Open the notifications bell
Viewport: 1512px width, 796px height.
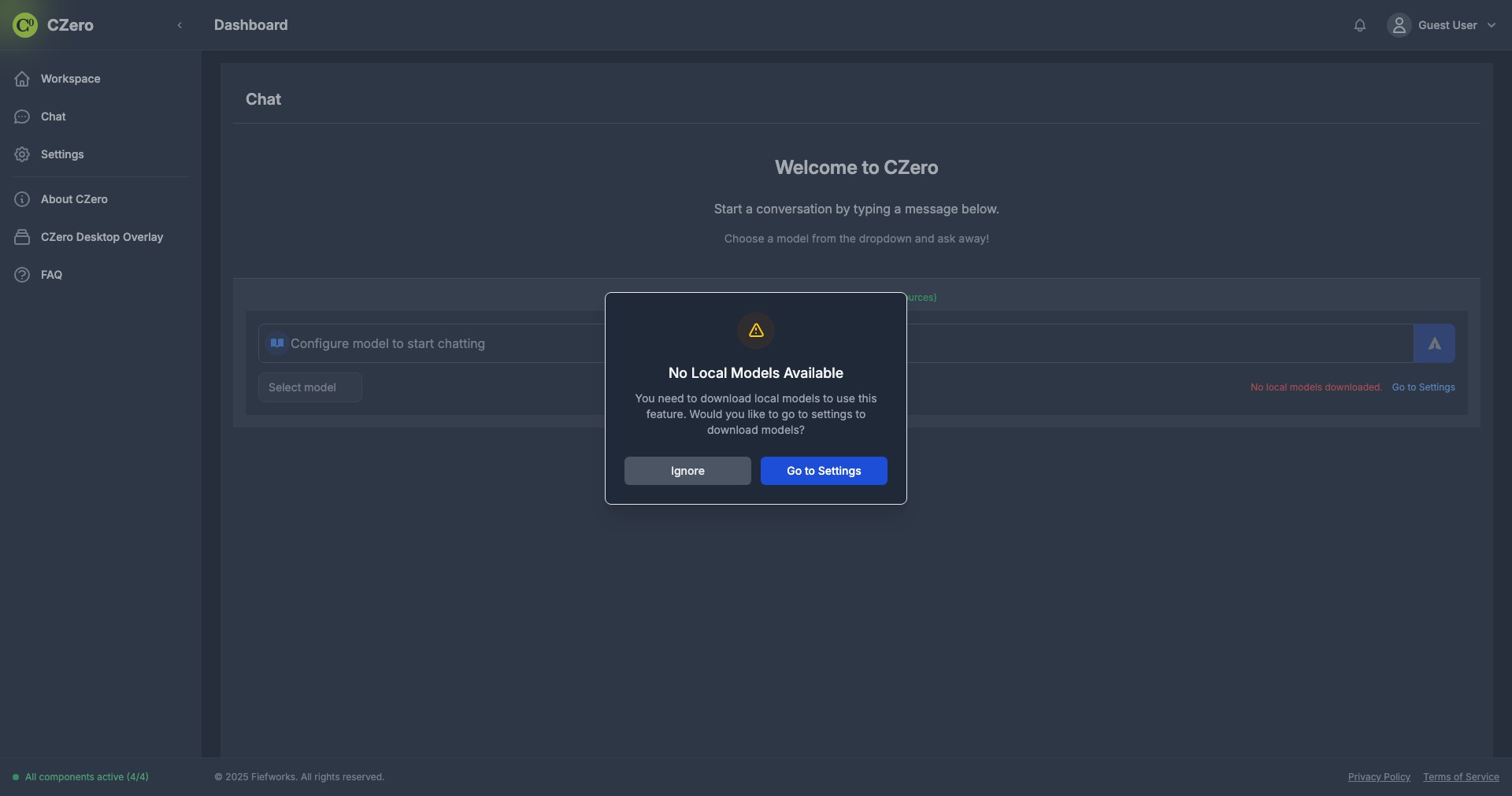coord(1360,25)
